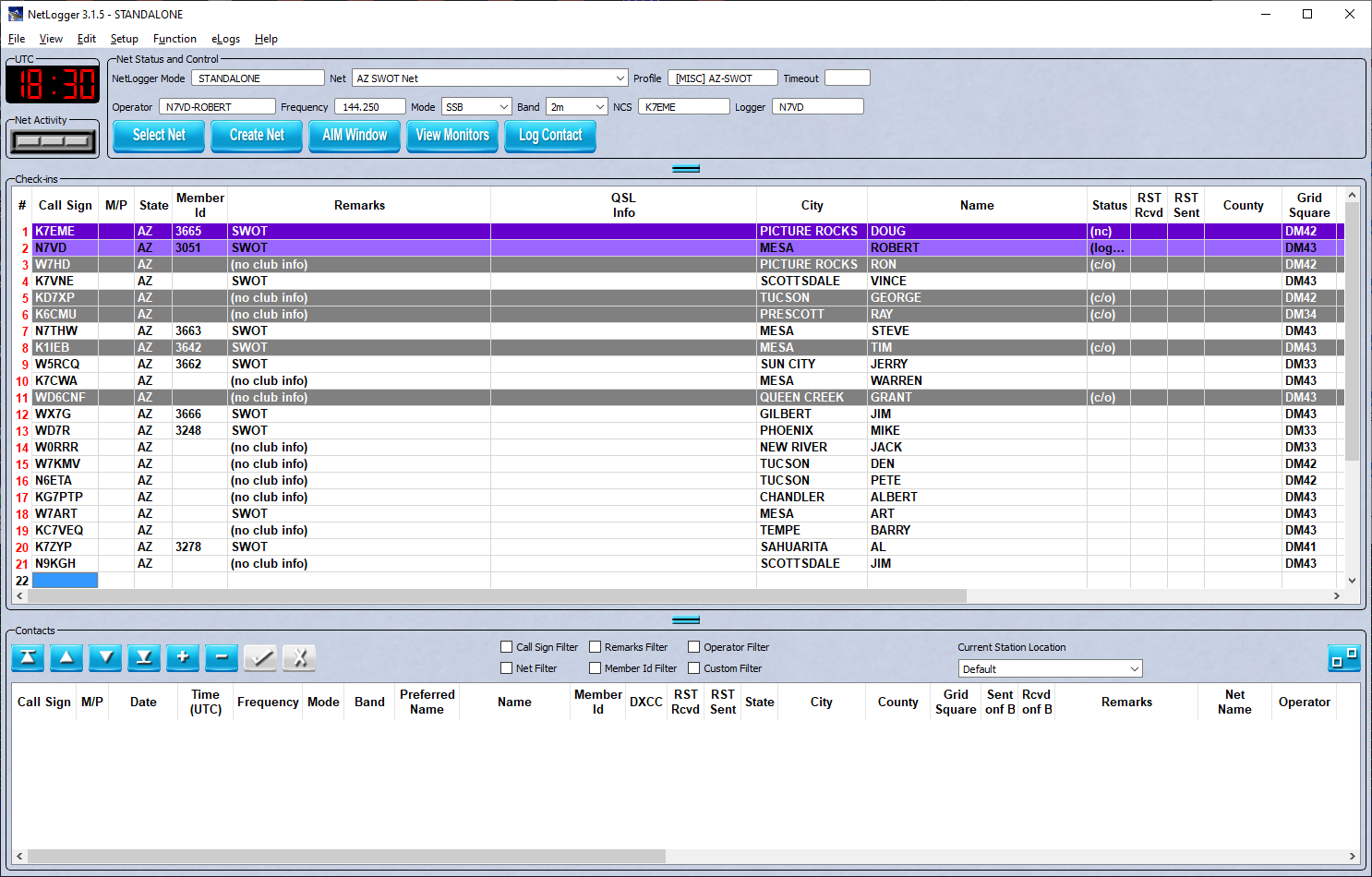The image size is (1372, 877).
Task: Open the Function menu
Action: 175,39
